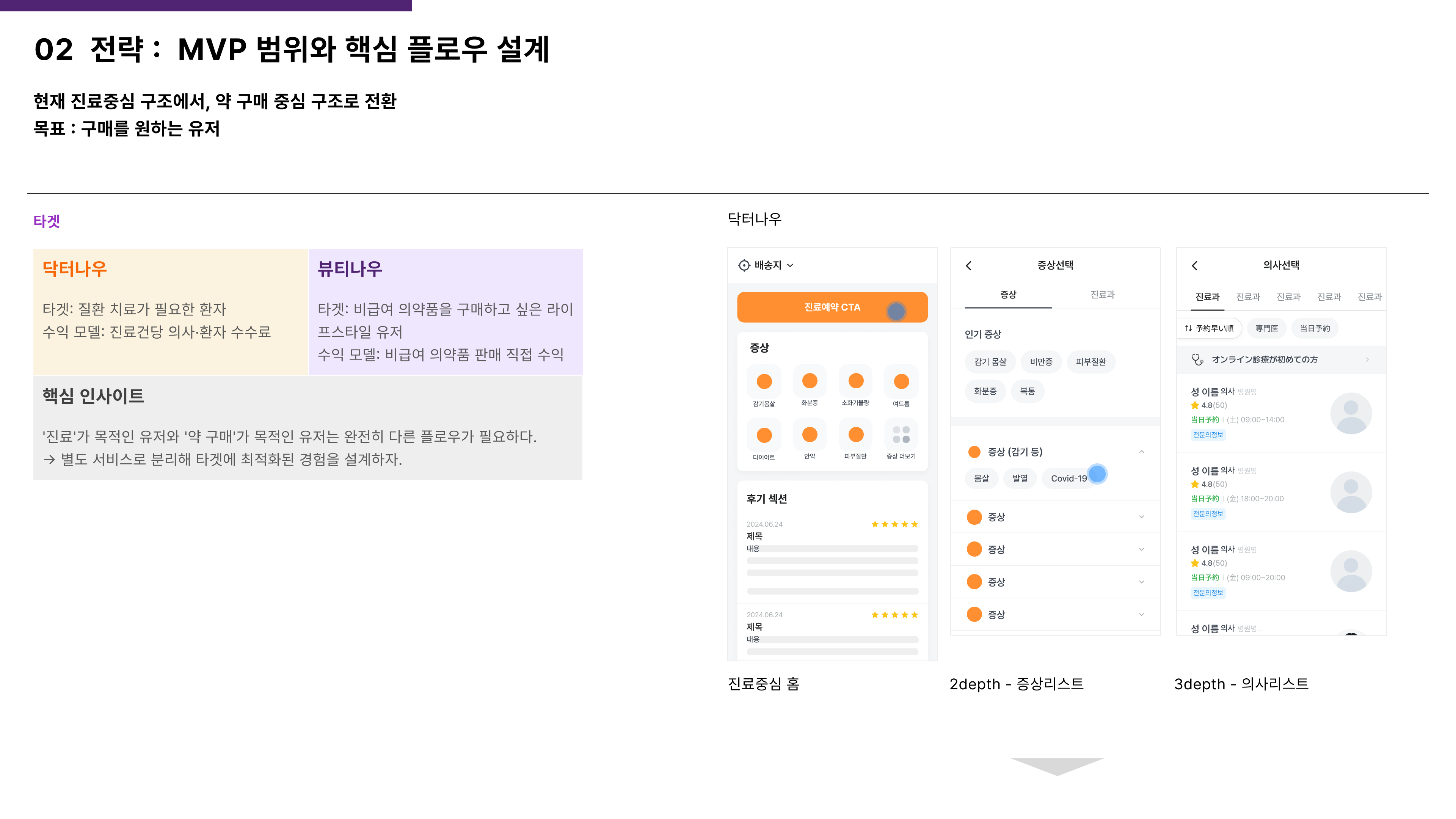Click first review's five-star rating
Screen dimensions: 1456x819
pos(895,524)
